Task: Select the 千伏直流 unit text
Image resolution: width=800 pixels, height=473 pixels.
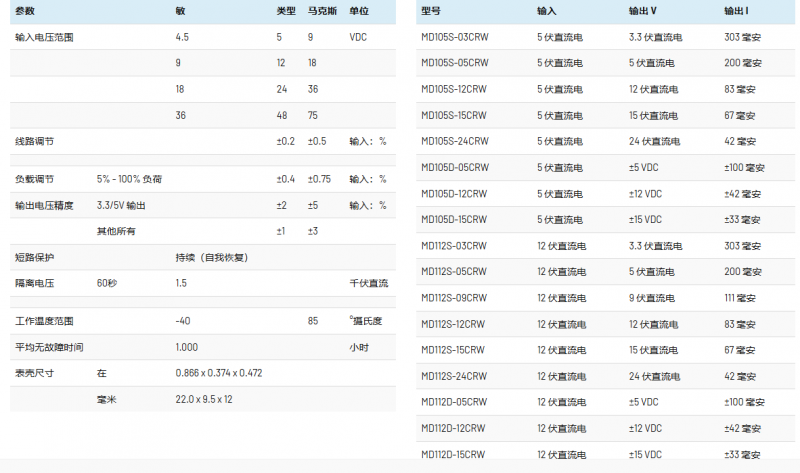Action: pyautogui.click(x=369, y=283)
